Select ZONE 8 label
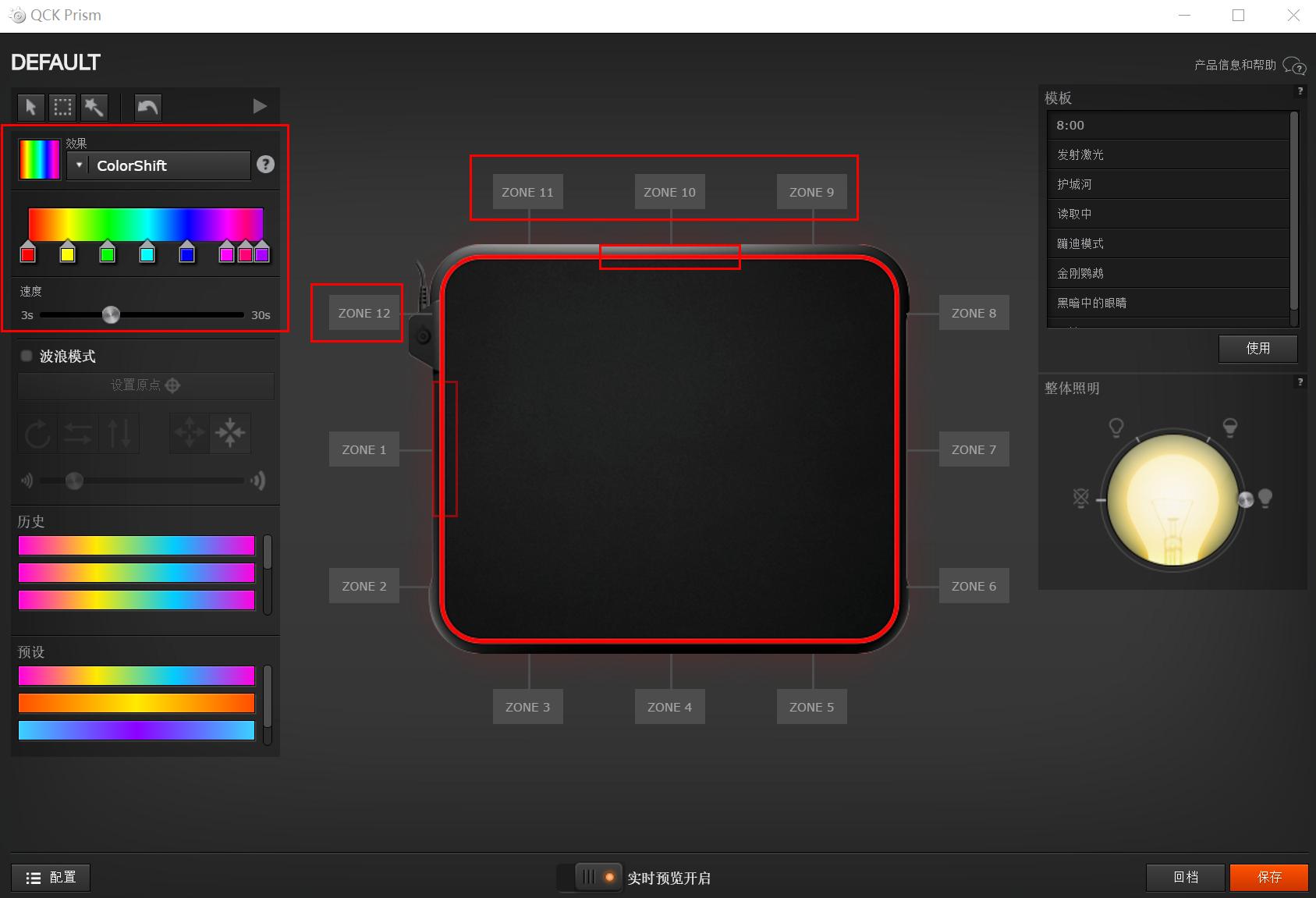This screenshot has height=898, width=1316. (x=974, y=313)
